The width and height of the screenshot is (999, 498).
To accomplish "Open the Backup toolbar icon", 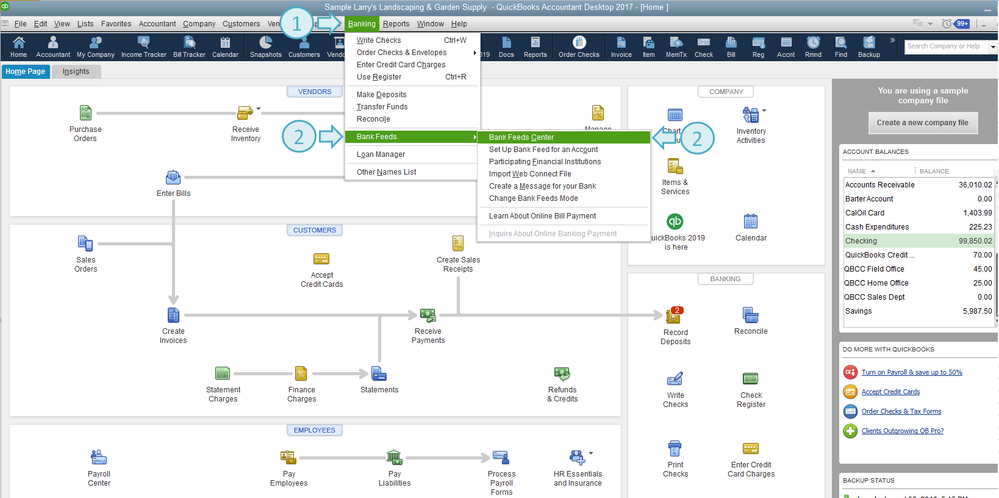I will point(868,46).
